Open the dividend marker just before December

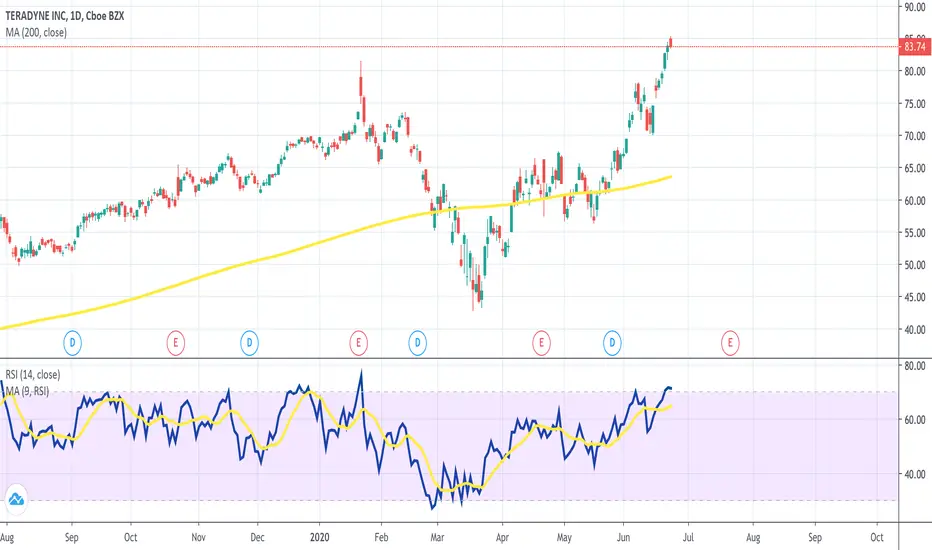pyautogui.click(x=249, y=342)
